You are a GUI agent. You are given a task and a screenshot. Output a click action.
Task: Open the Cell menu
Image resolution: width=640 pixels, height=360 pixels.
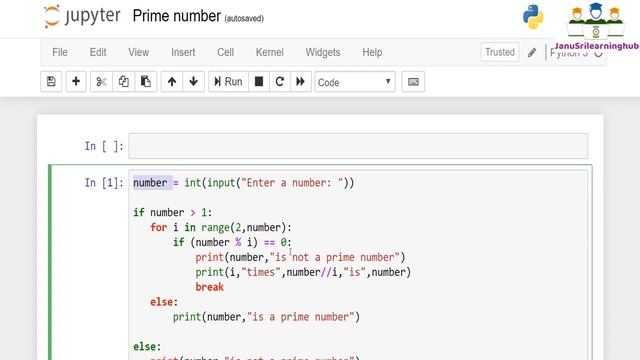click(x=225, y=52)
